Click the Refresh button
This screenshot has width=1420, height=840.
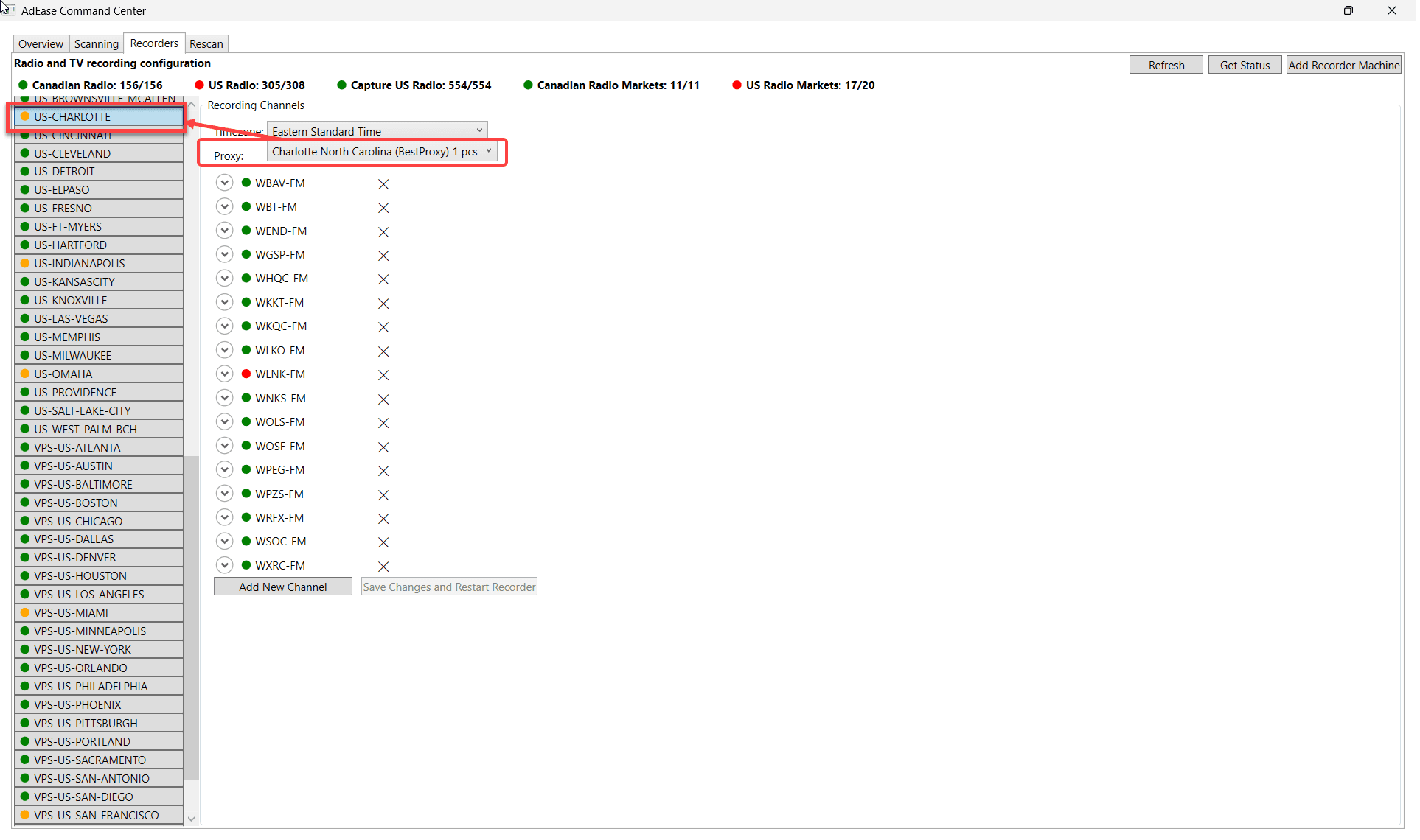tap(1166, 65)
